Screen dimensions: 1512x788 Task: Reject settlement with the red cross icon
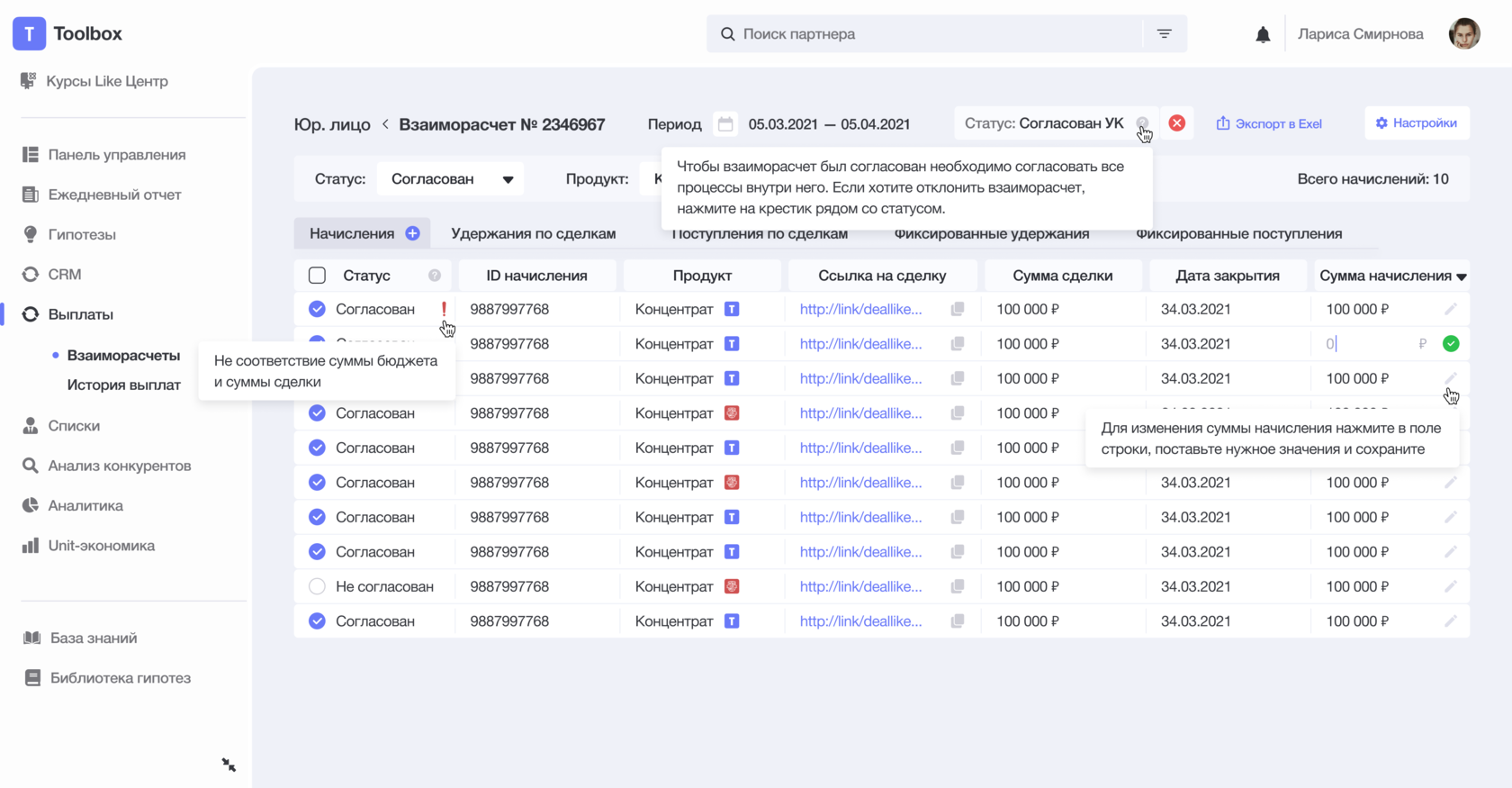click(x=1176, y=123)
